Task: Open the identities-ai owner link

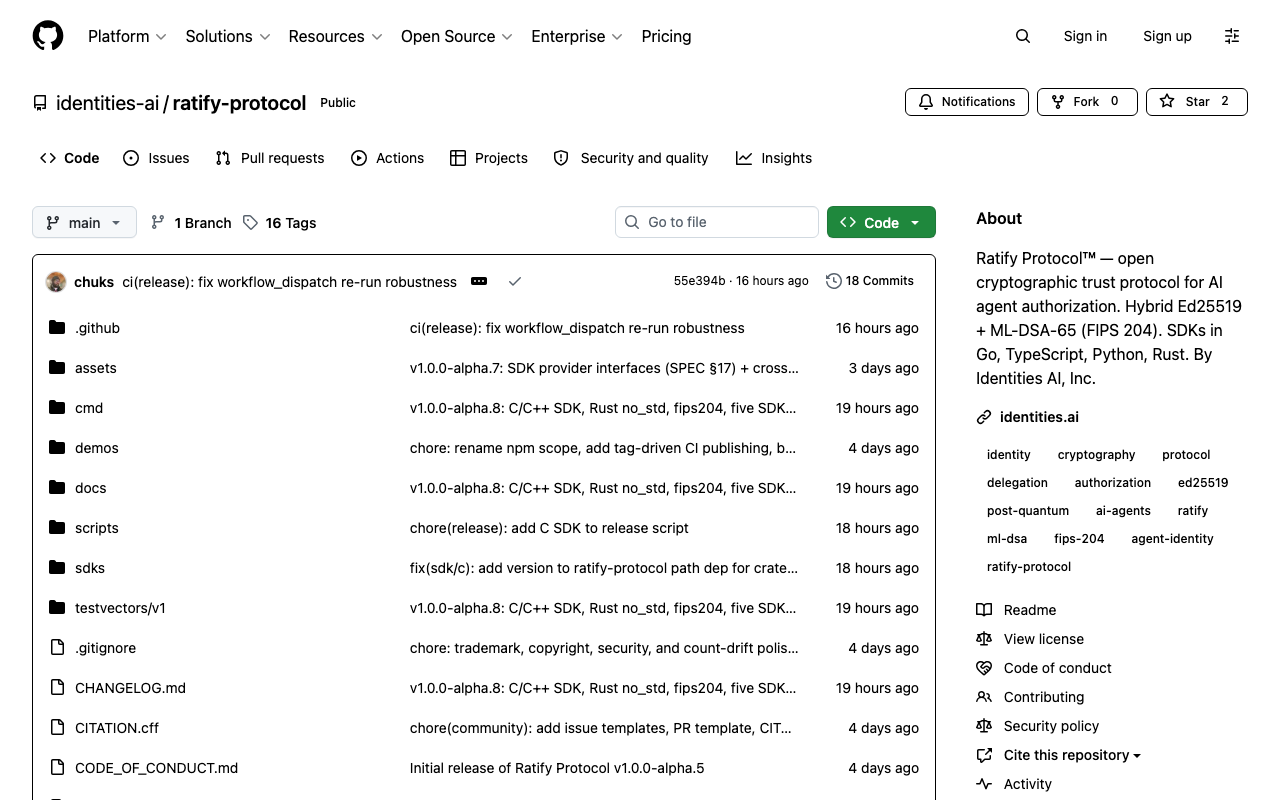Action: 108,103
